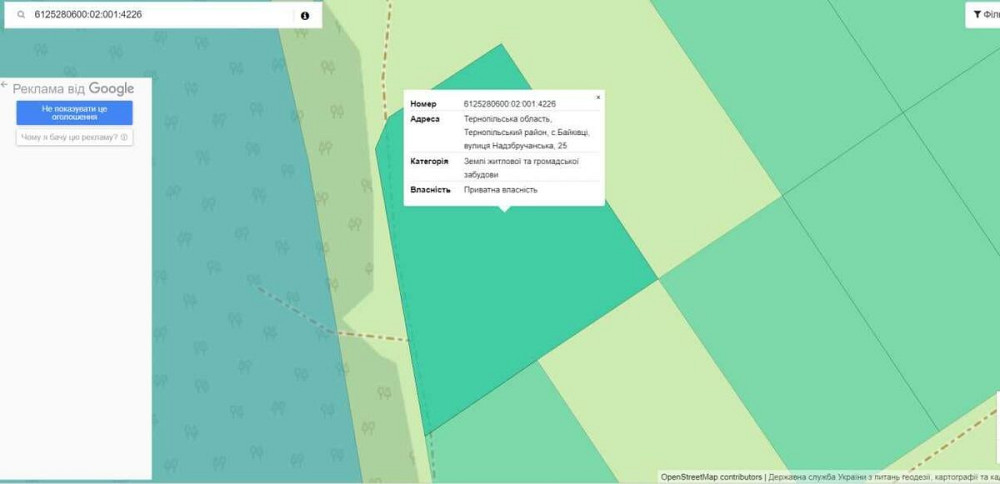This screenshot has width=1000, height=484.
Task: Click the 'Реклама від Google' heading
Action: (x=73, y=89)
